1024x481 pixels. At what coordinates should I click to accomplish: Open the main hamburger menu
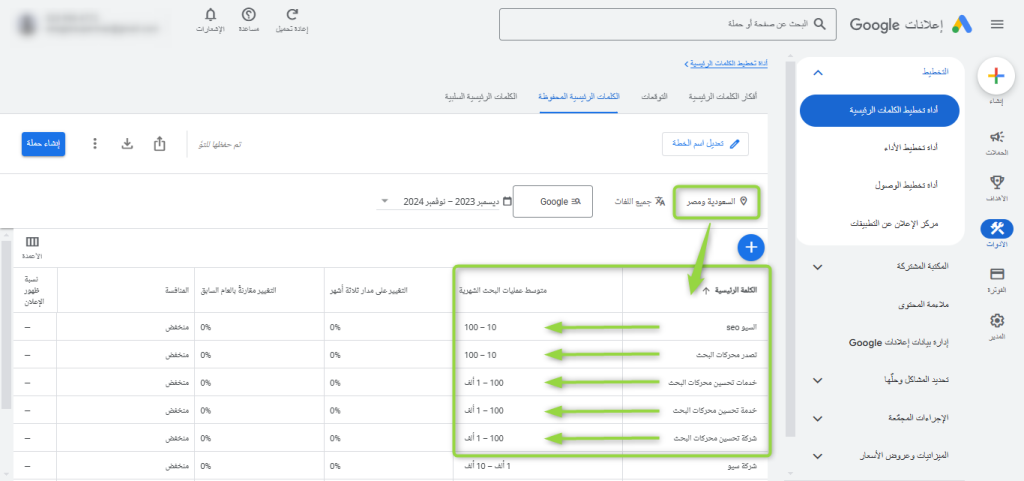[996, 24]
